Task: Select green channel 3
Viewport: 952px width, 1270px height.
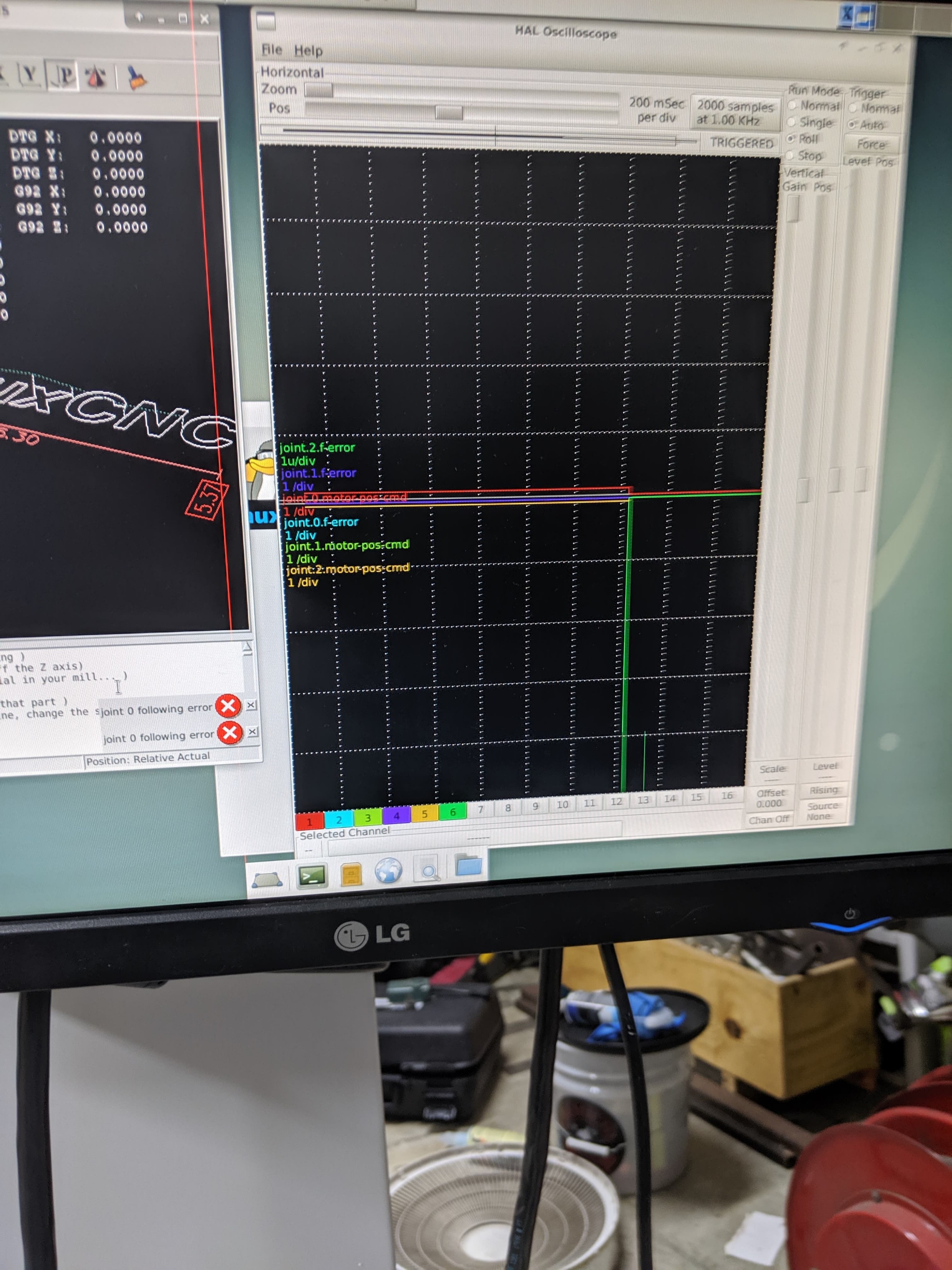Action: click(367, 817)
